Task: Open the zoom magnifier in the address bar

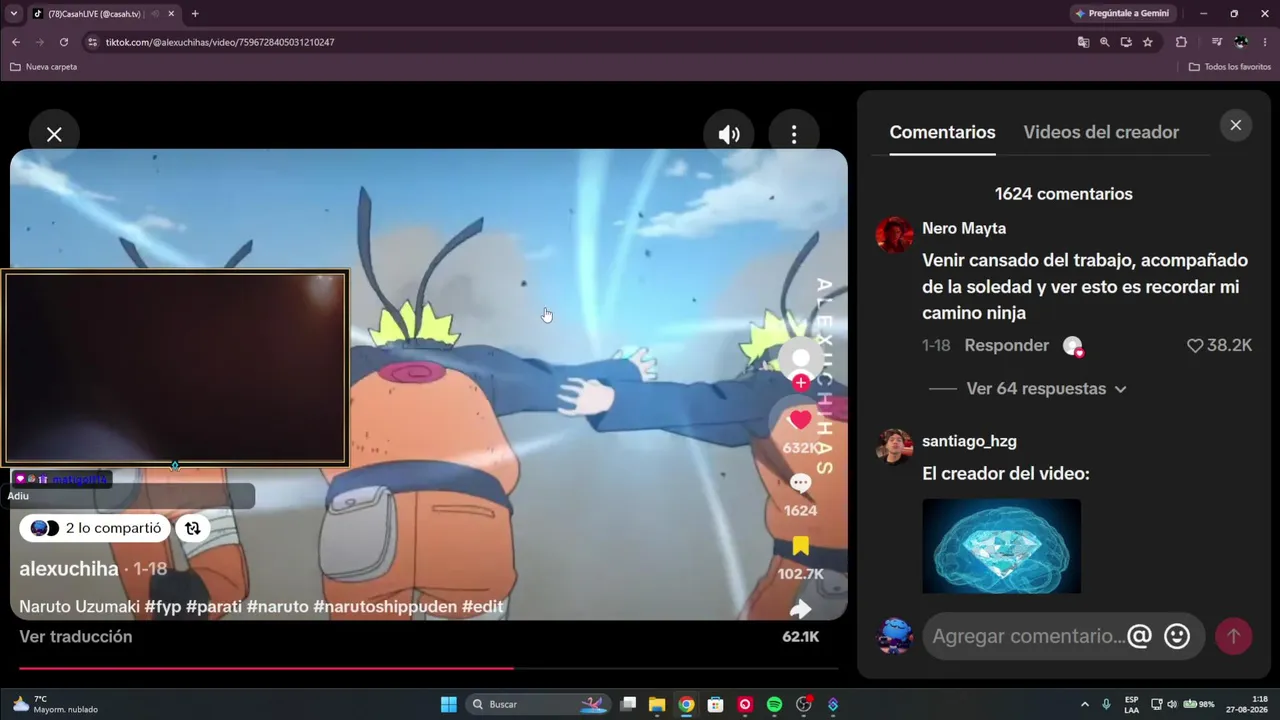Action: coord(1105,42)
